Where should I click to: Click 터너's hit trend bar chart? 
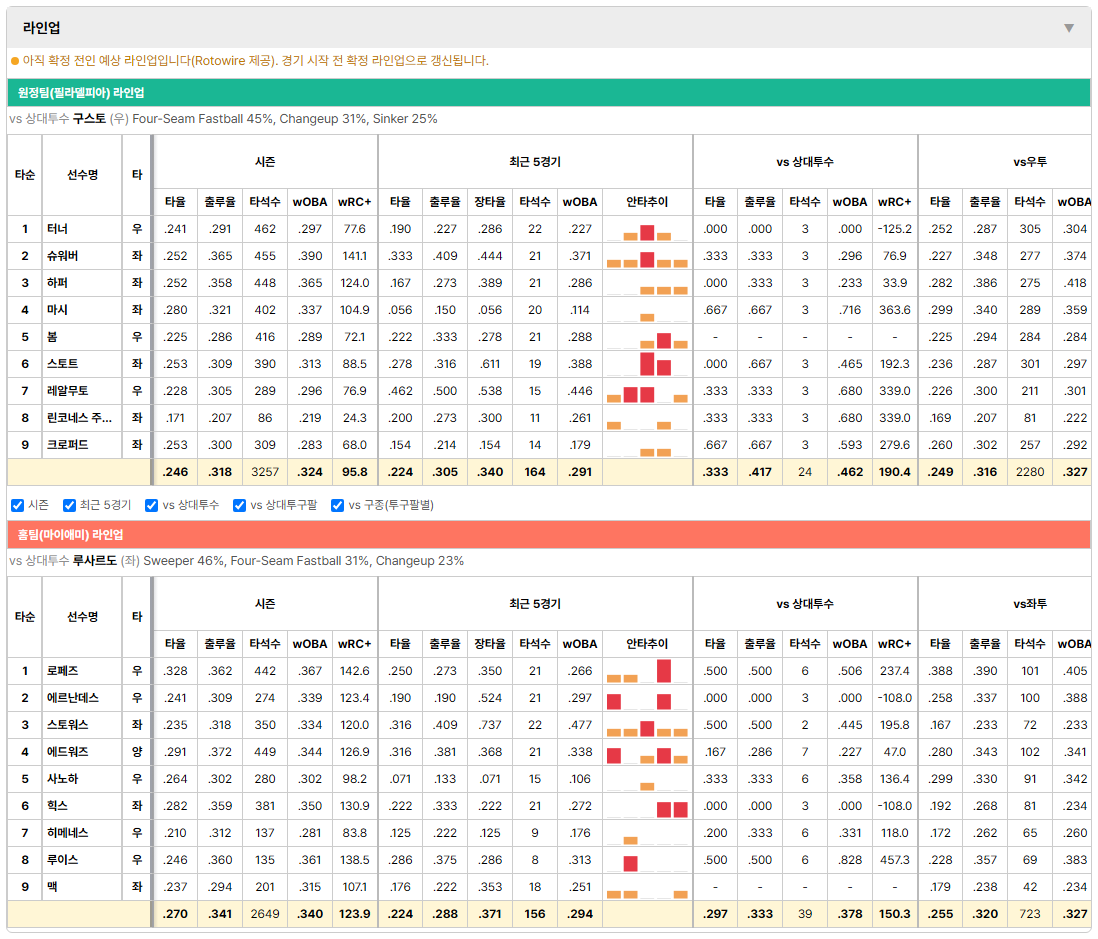coord(647,230)
